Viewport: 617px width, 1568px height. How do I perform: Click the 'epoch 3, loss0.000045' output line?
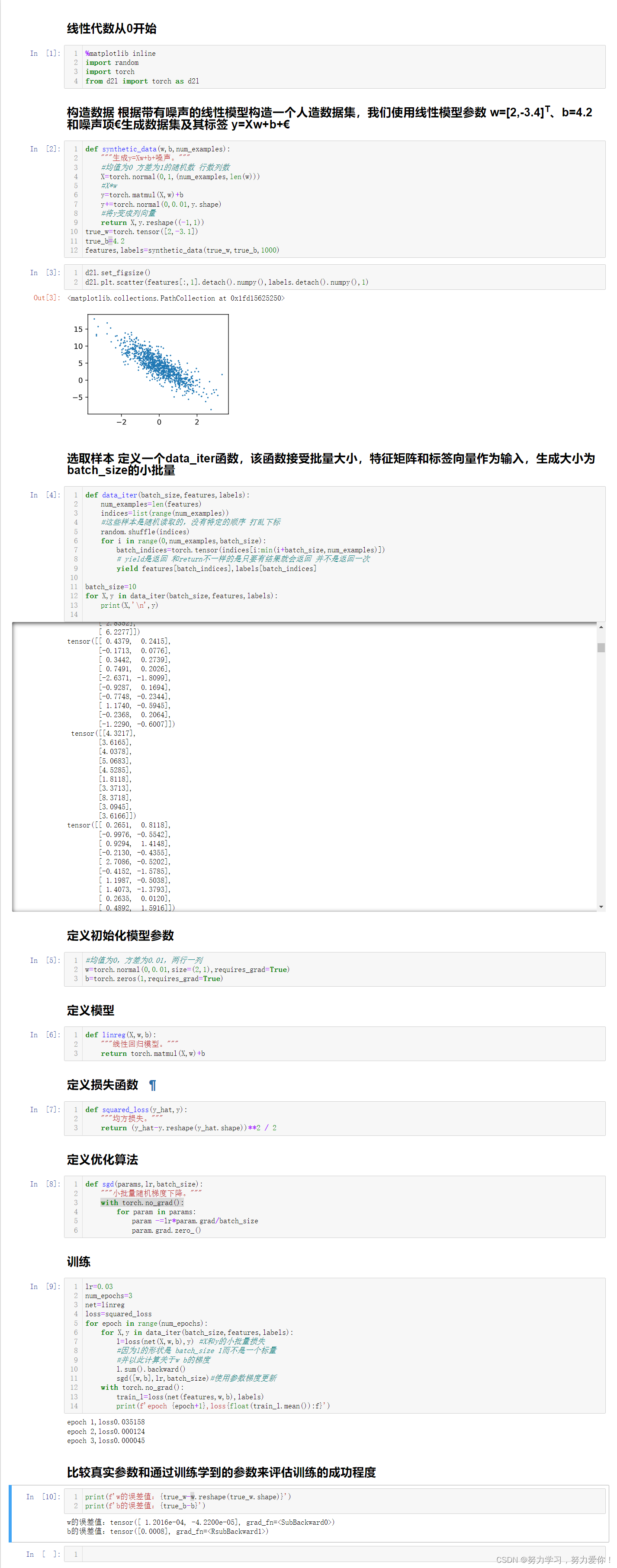[106, 1440]
